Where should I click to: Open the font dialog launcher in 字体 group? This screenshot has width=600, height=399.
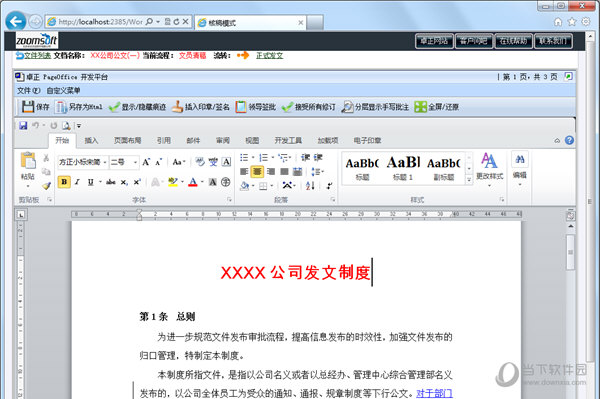point(229,200)
